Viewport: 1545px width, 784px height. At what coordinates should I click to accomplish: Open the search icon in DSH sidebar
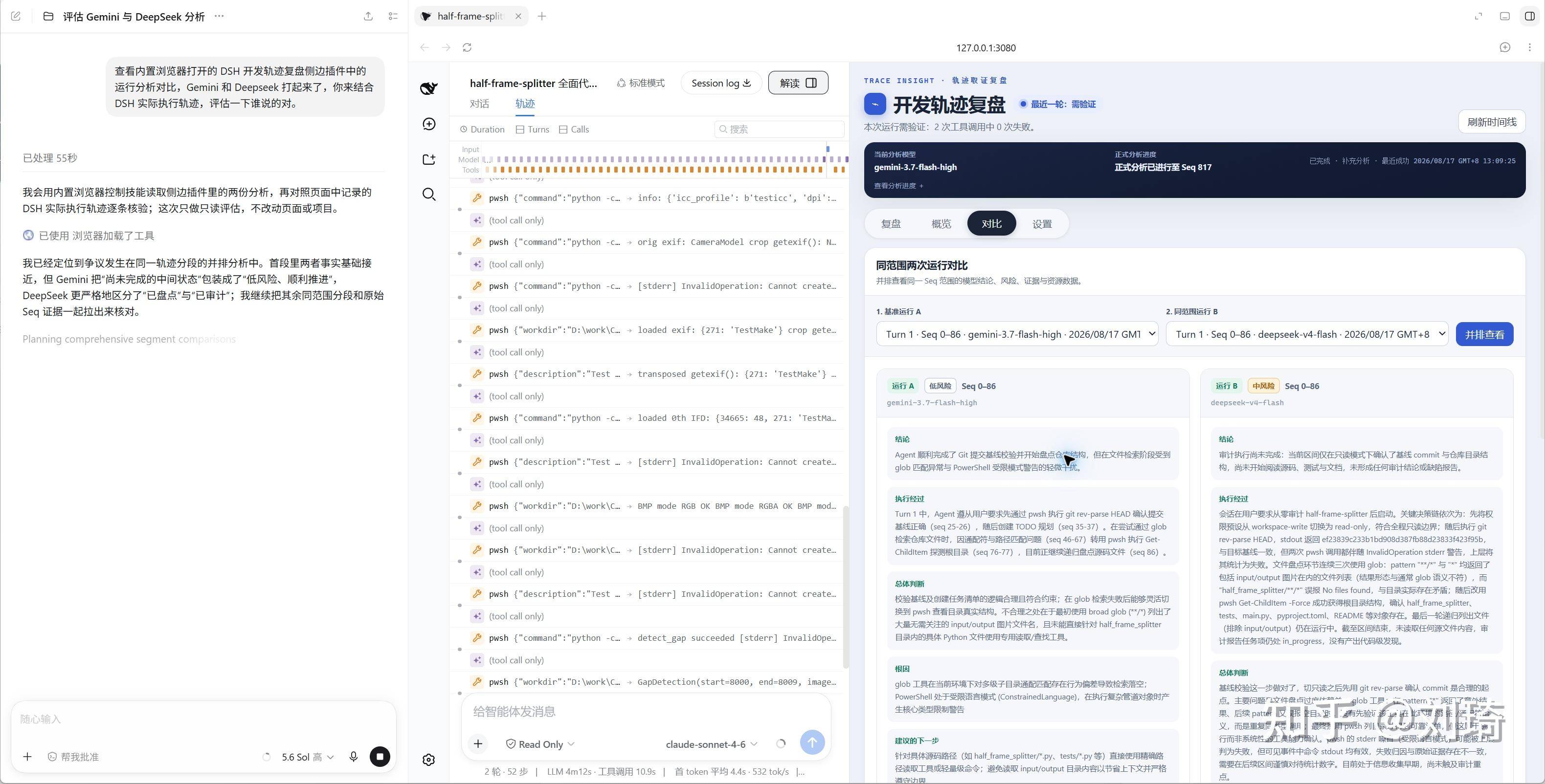[x=429, y=194]
